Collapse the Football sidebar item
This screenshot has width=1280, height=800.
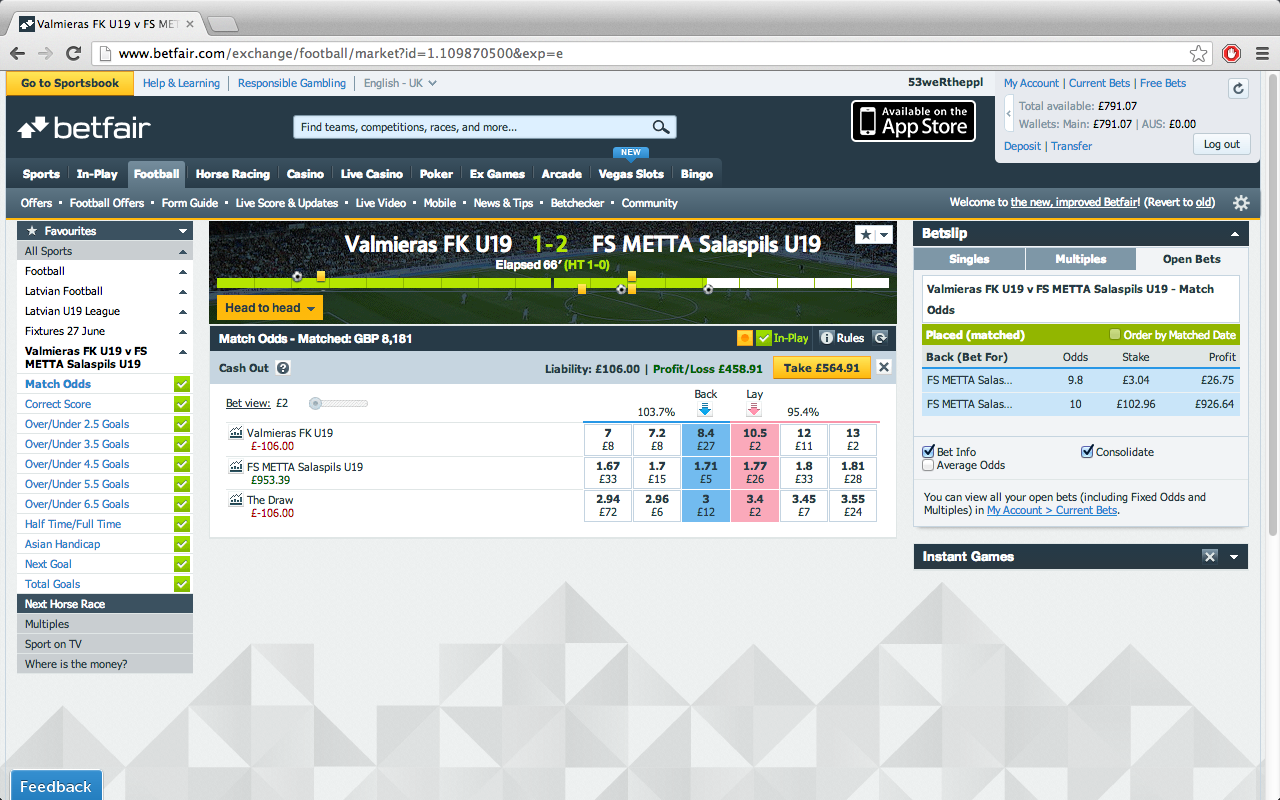[182, 271]
